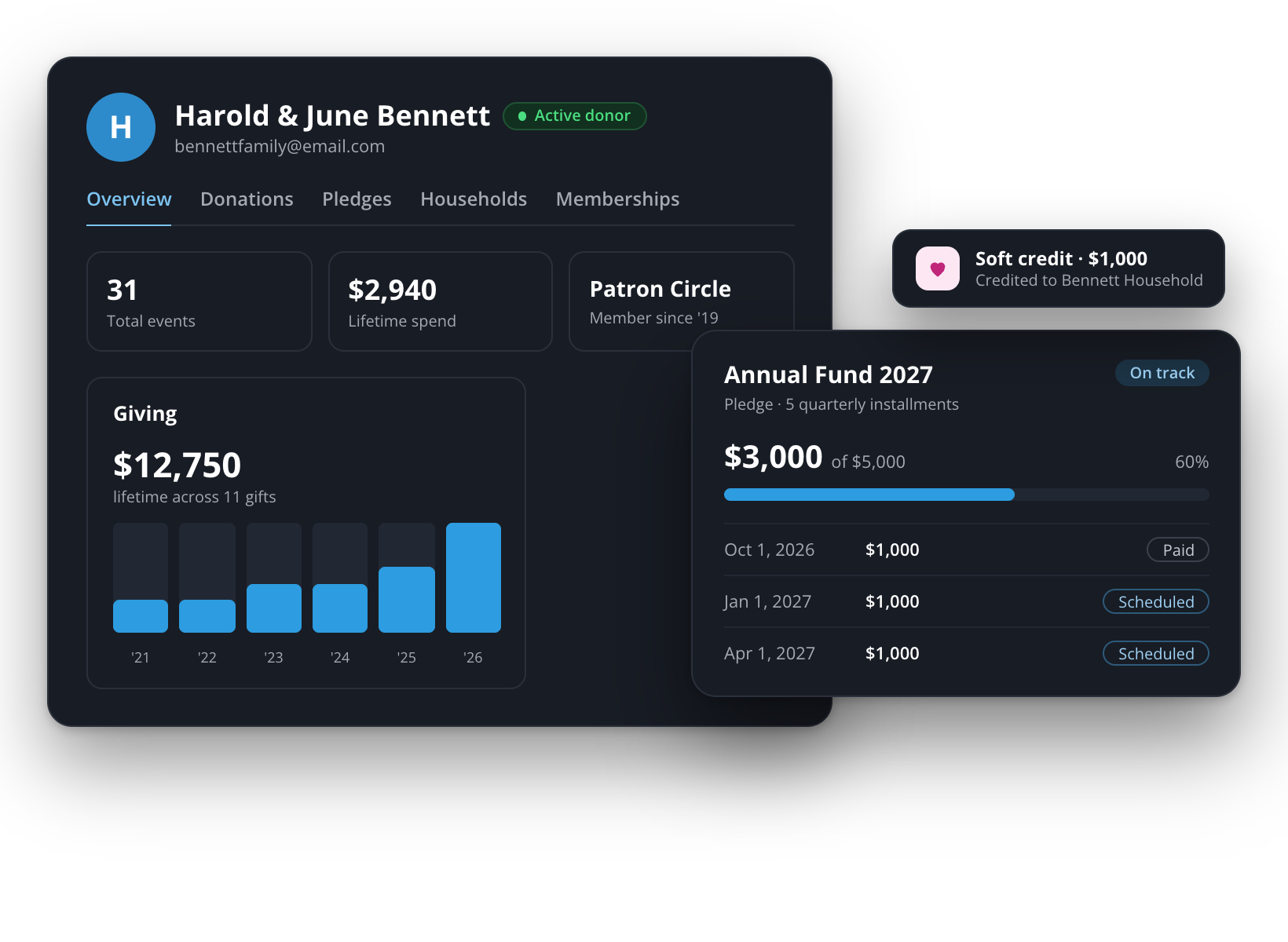Viewport: 1288px width, 942px height.
Task: Click the Harold & June Bennett name
Action: coord(332,115)
